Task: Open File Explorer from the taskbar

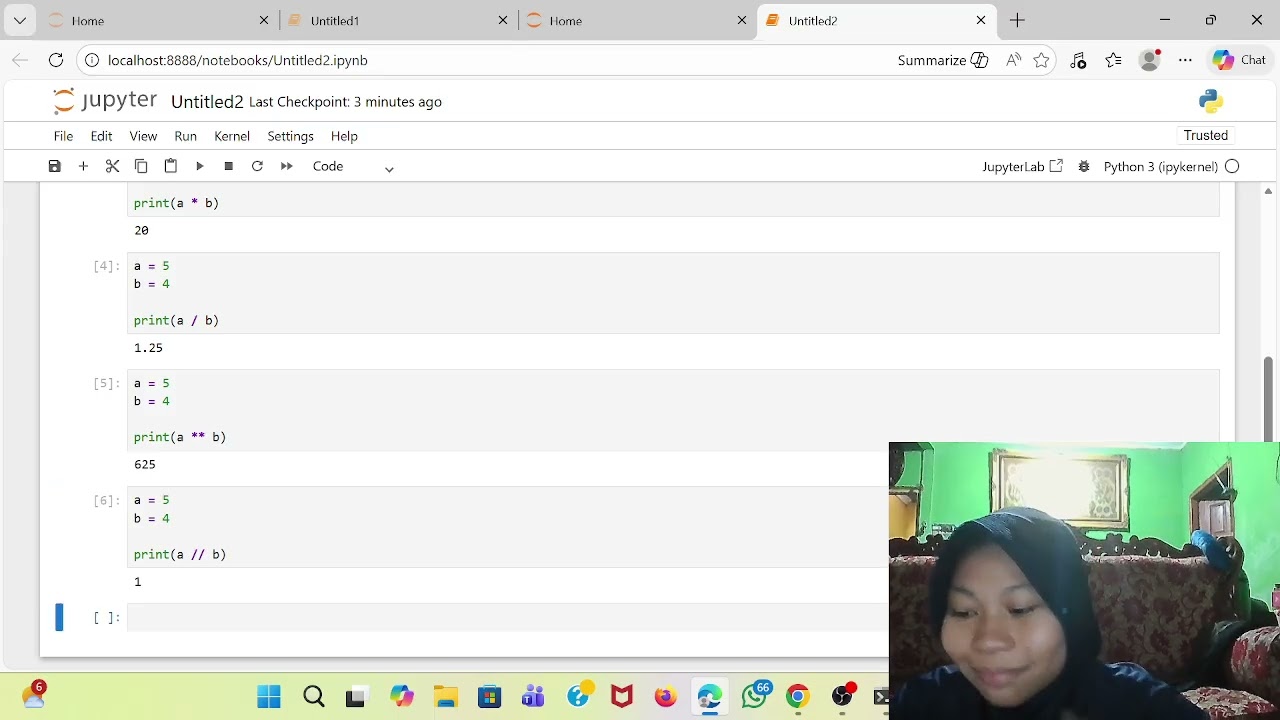Action: pyautogui.click(x=446, y=696)
